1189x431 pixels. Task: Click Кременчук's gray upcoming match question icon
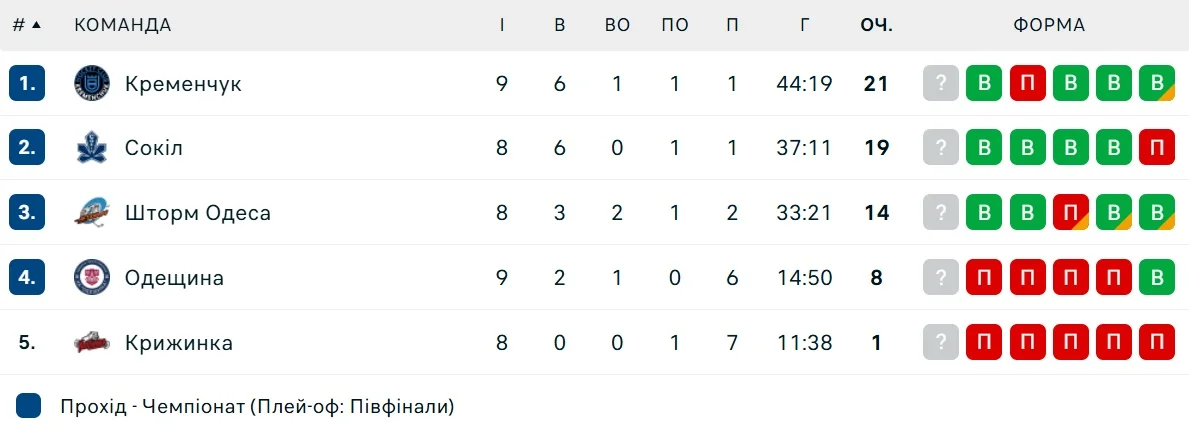(x=940, y=84)
